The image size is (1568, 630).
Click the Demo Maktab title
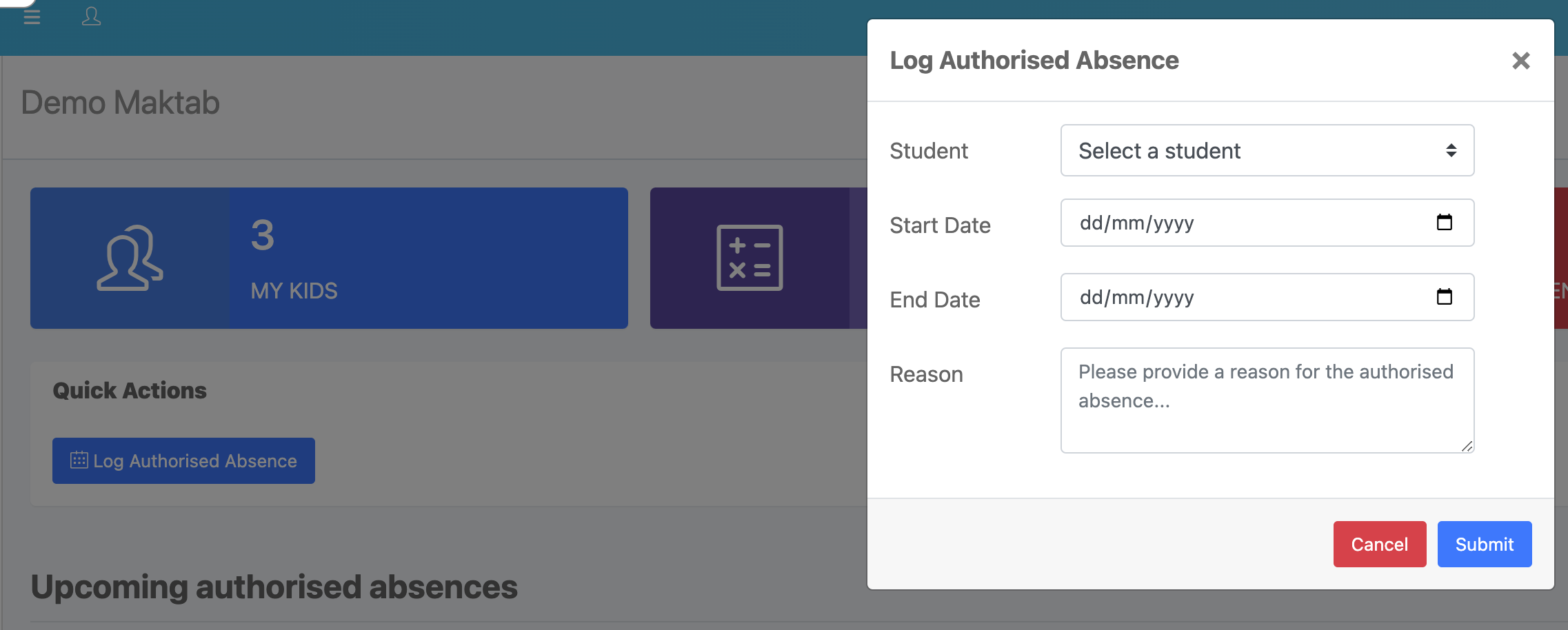(x=120, y=103)
